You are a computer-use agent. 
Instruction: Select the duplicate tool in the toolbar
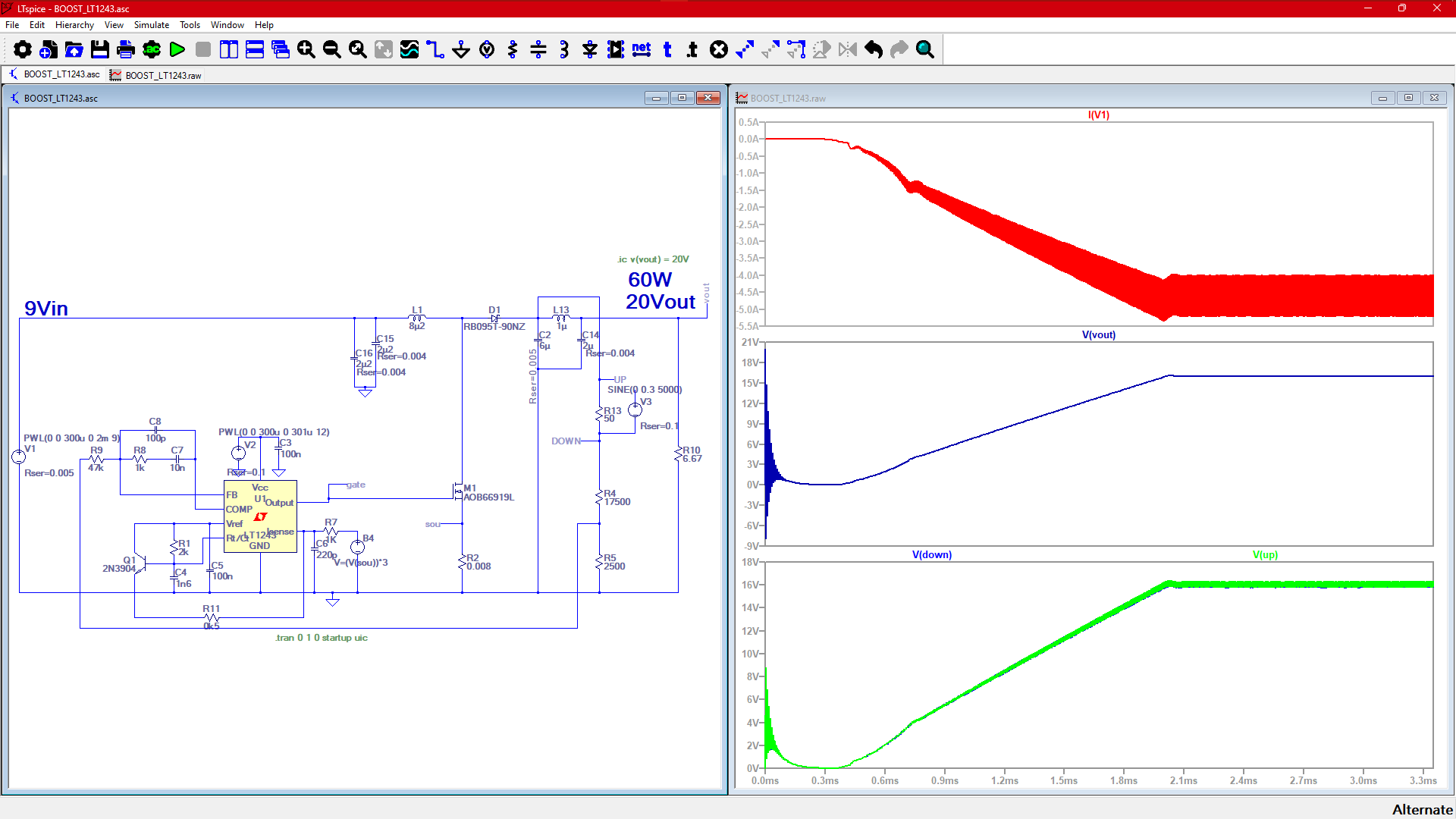(745, 50)
